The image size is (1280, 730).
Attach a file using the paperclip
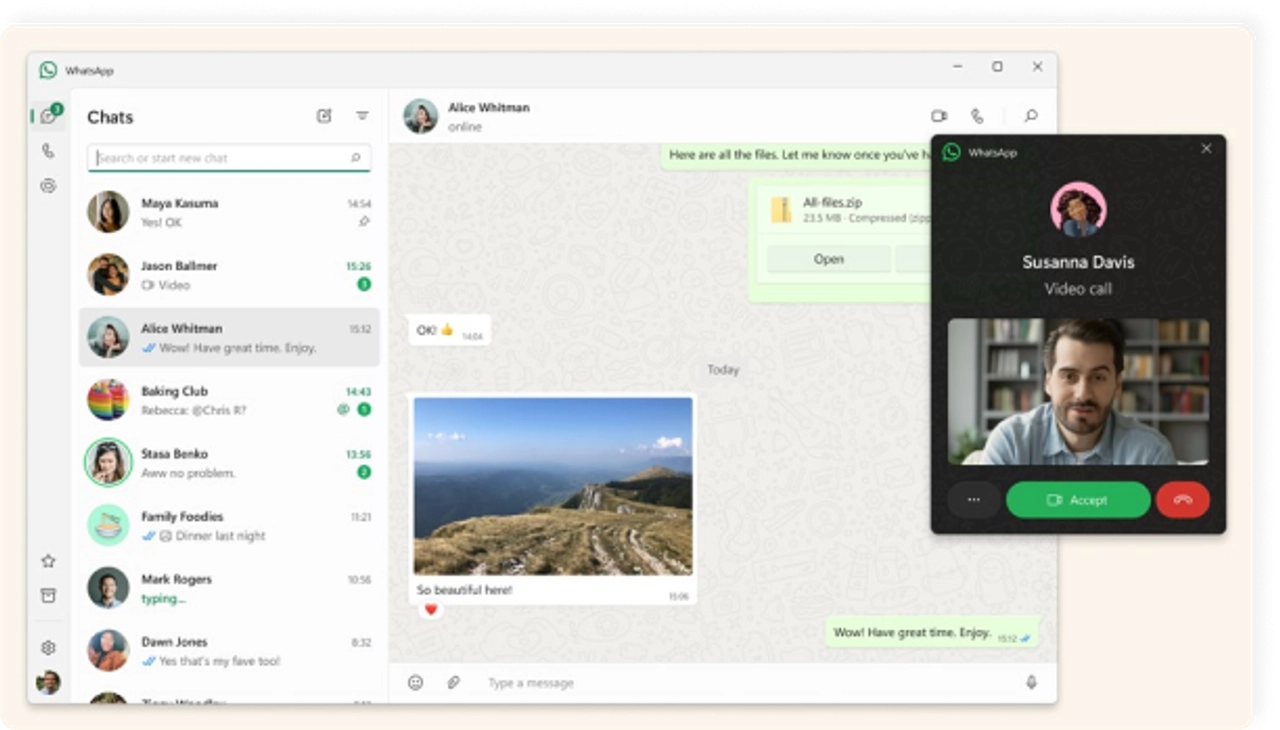(453, 682)
